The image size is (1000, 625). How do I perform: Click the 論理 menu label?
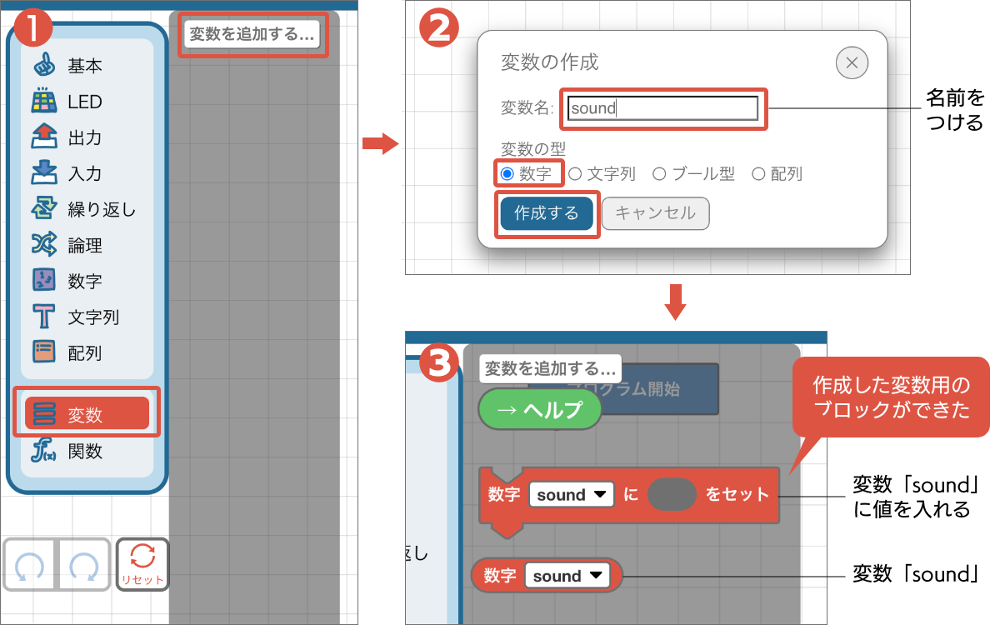pyautogui.click(x=85, y=246)
